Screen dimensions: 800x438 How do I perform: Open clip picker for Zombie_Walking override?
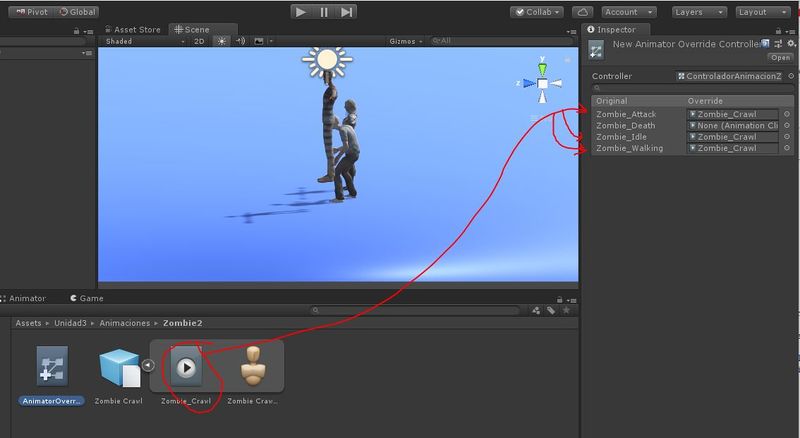(x=787, y=148)
